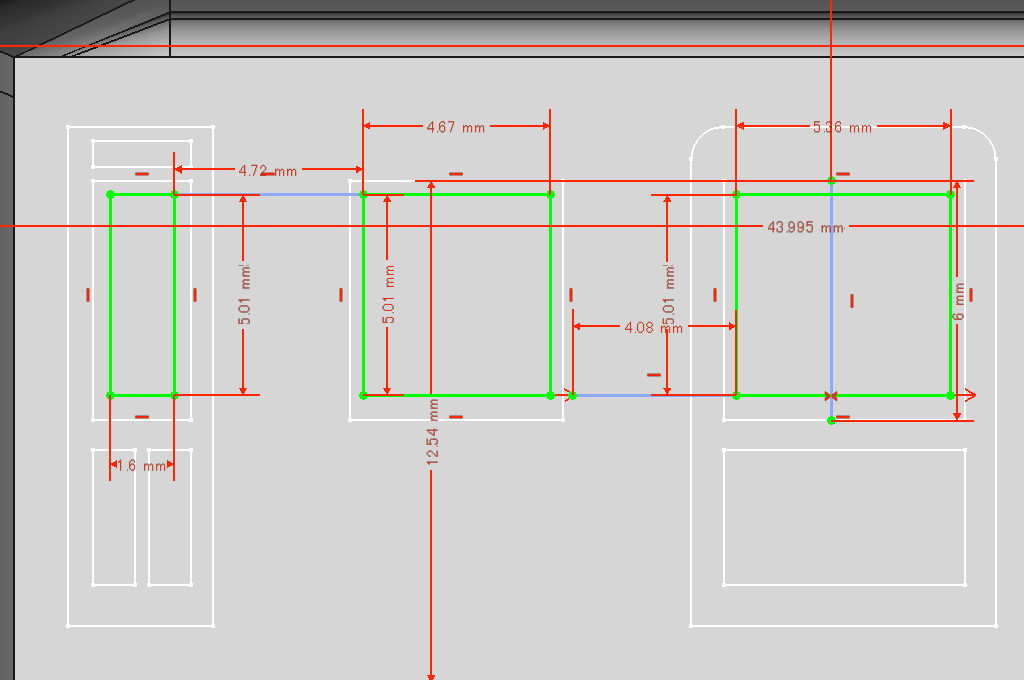This screenshot has height=680, width=1024.
Task: Pick the green endpoint at top of blue vertical line
Action: (x=831, y=180)
